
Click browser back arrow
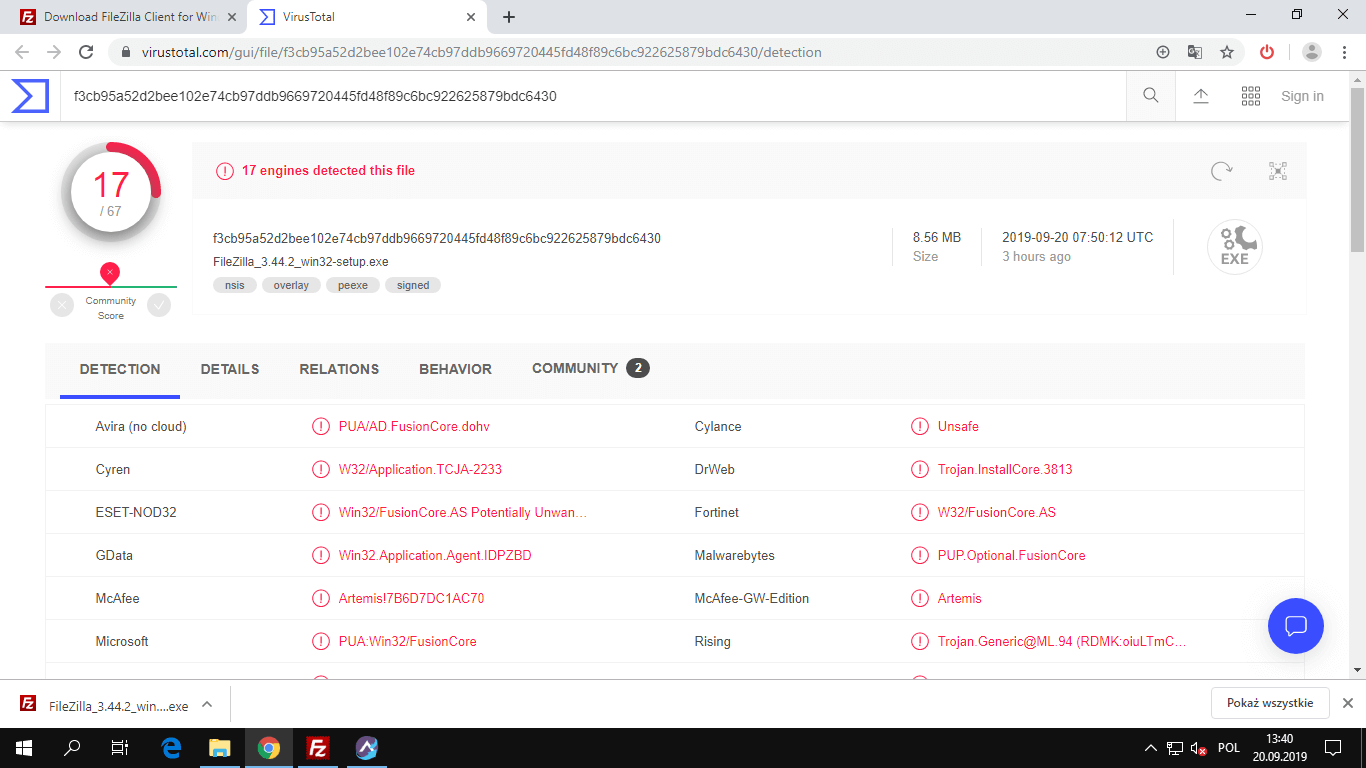click(22, 52)
